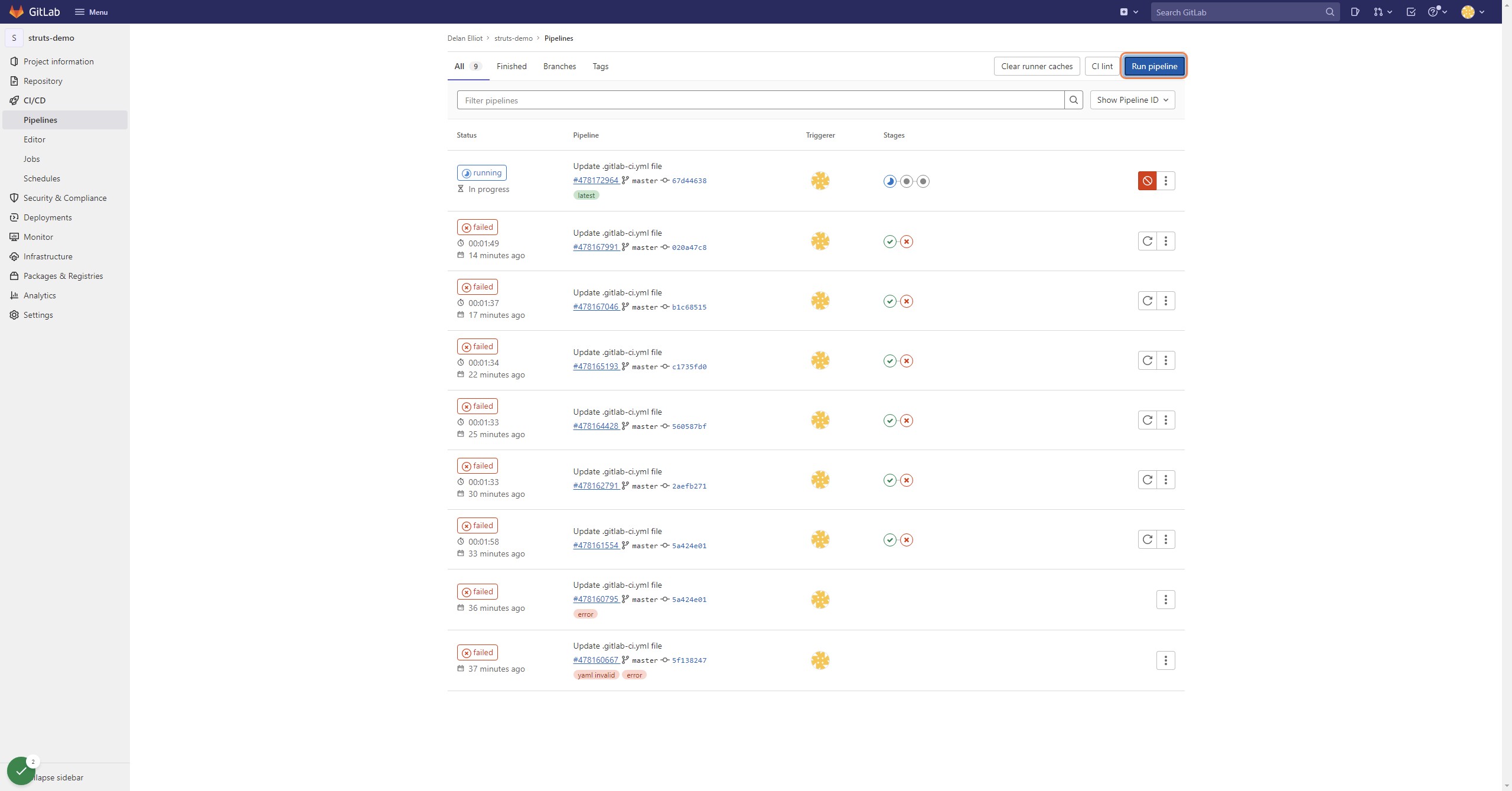Open the merge requests dropdown in top bar
Viewport: 1512px width, 791px height.
pyautogui.click(x=1383, y=12)
